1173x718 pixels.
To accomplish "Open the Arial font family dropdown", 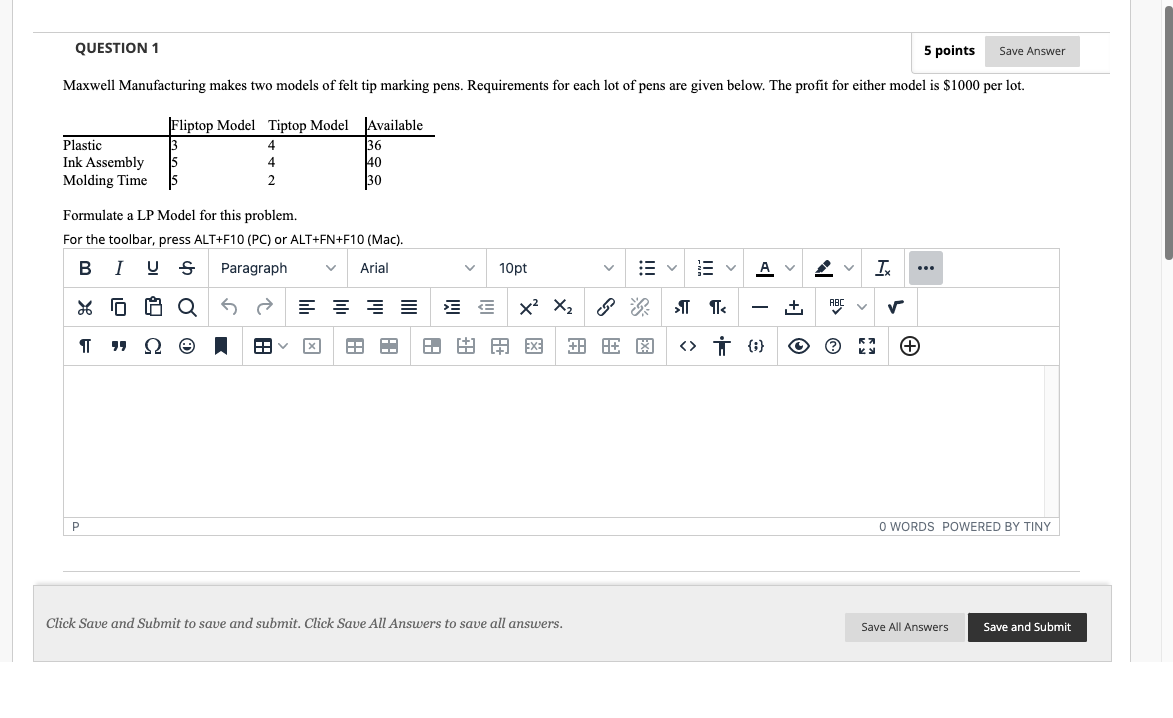I will click(x=417, y=268).
